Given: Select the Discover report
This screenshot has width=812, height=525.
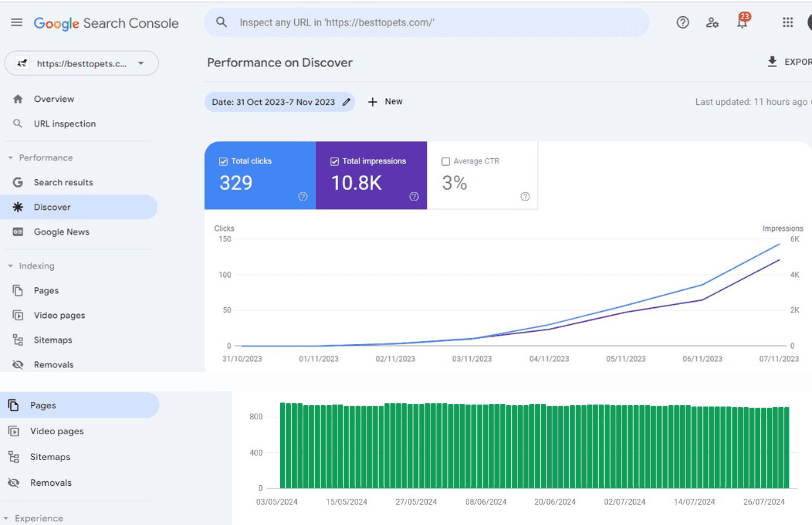Looking at the screenshot, I should tap(79, 207).
